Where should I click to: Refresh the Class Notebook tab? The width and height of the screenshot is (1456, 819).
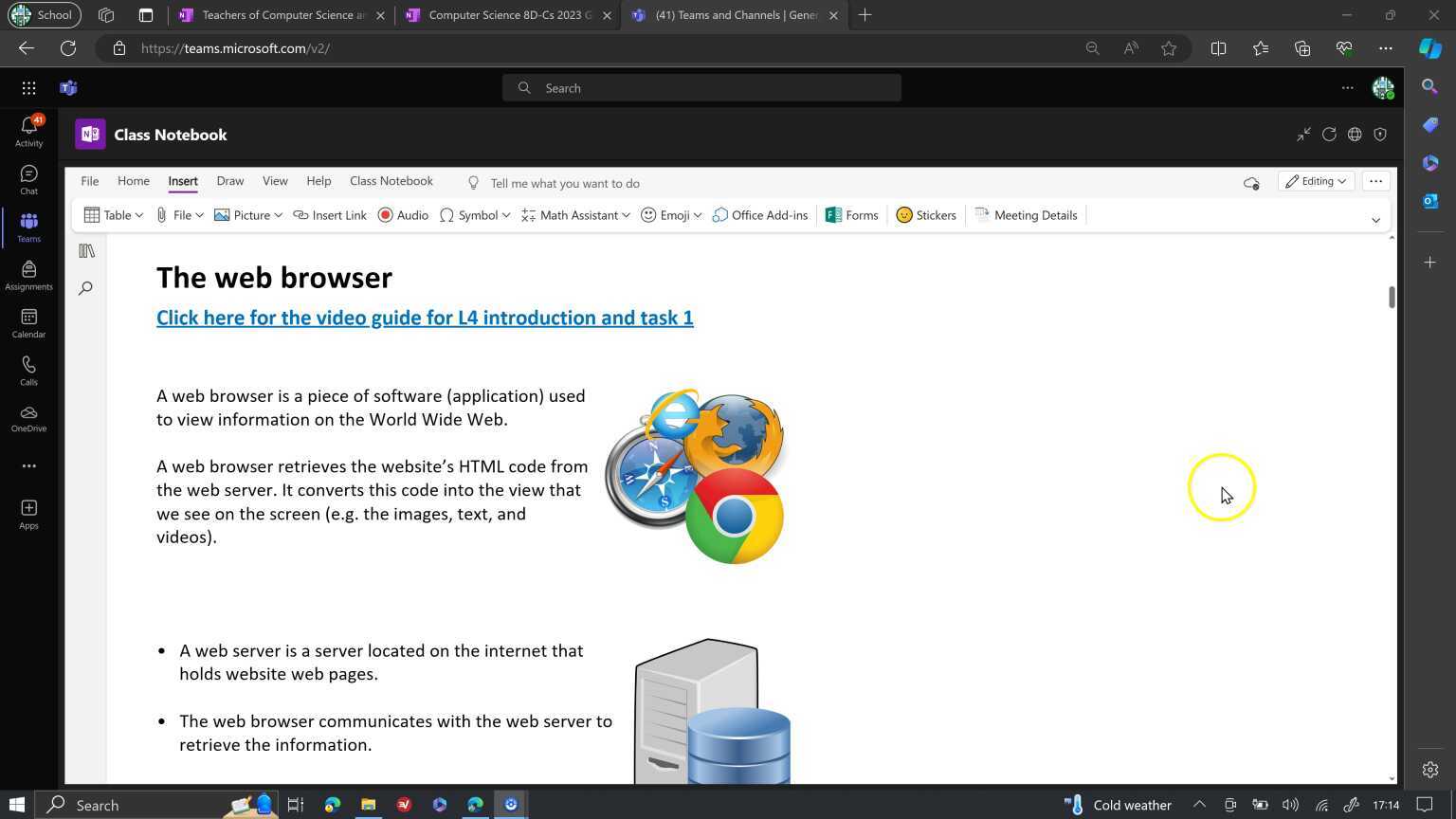[1329, 135]
